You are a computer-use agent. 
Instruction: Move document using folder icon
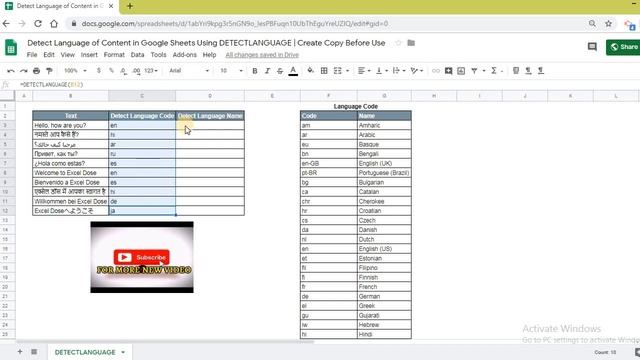[x=411, y=43]
